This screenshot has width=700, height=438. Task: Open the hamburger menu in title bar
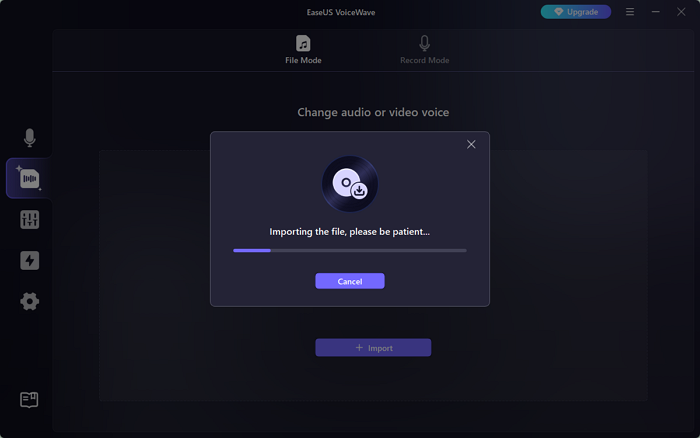(x=629, y=12)
